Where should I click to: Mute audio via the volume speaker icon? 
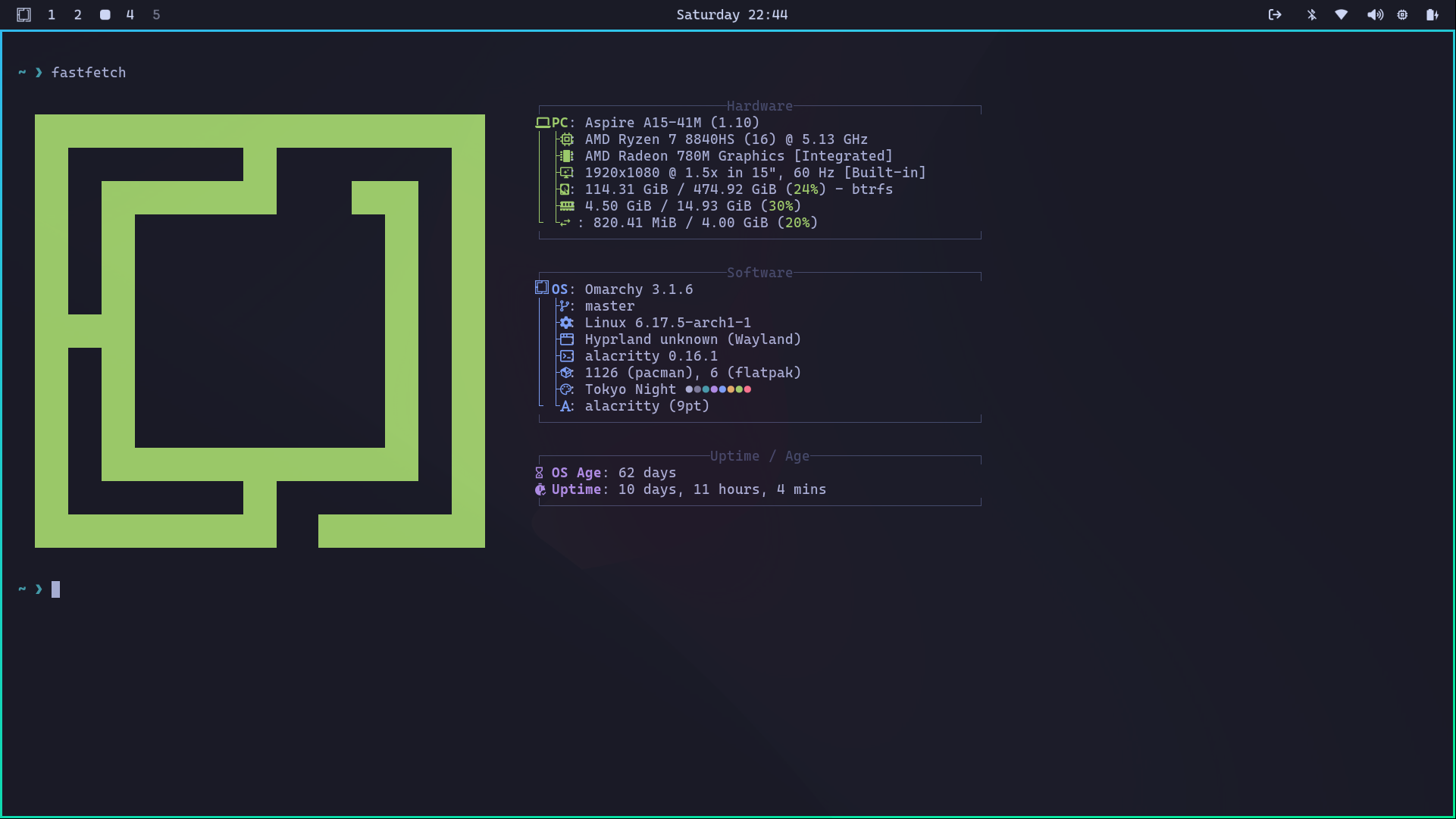pyautogui.click(x=1374, y=14)
